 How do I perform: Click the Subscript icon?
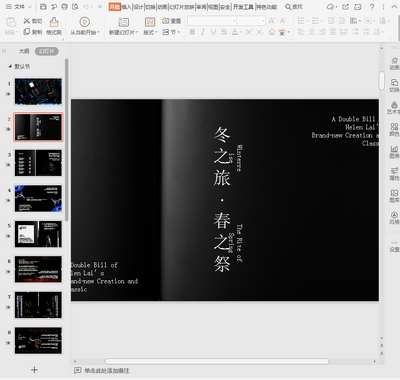[260, 32]
